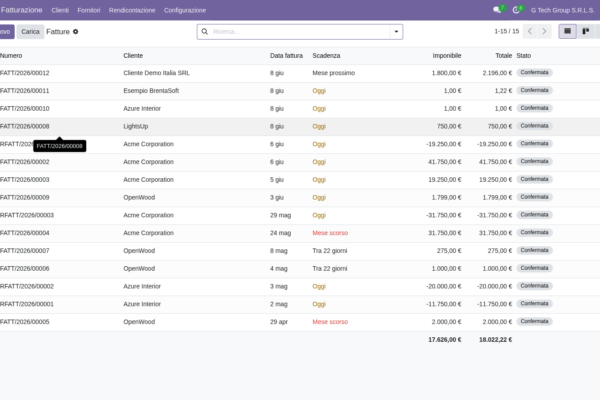Sort by Totale column header
The width and height of the screenshot is (600, 400).
click(504, 56)
